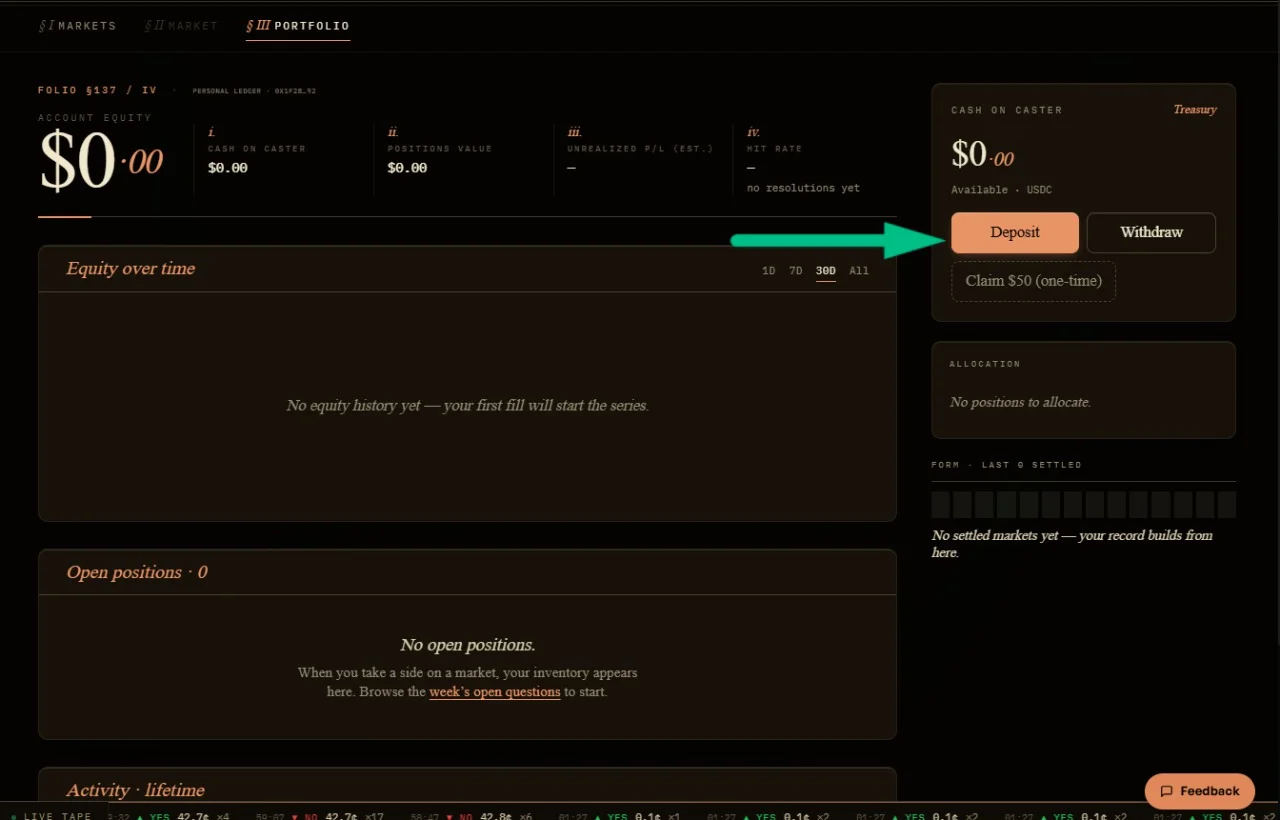Open the § II Market tab
The width and height of the screenshot is (1280, 820).
[181, 26]
